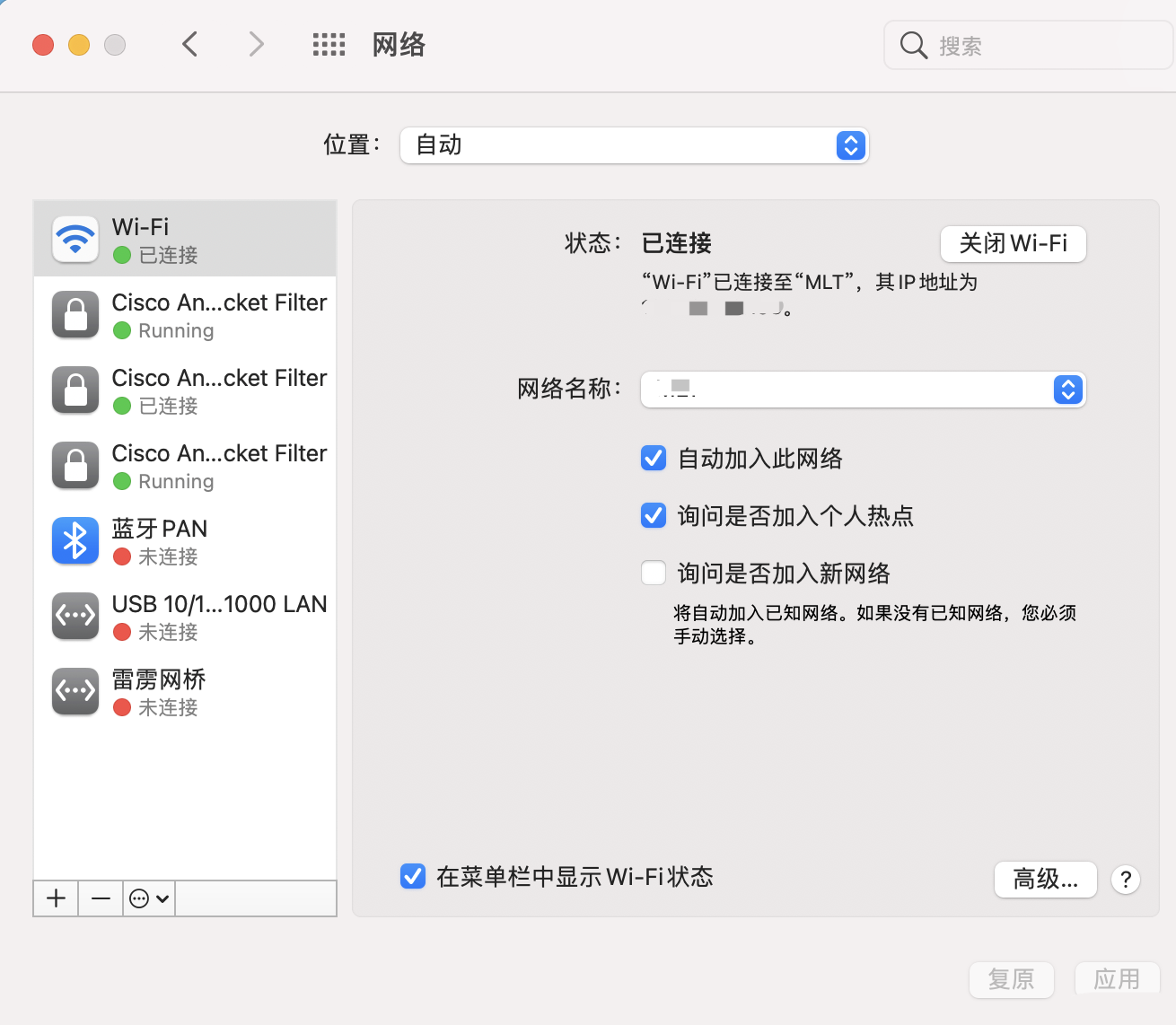Select the 雷雳网桥 service row
Screen dimensions: 1176x1025
tap(185, 691)
